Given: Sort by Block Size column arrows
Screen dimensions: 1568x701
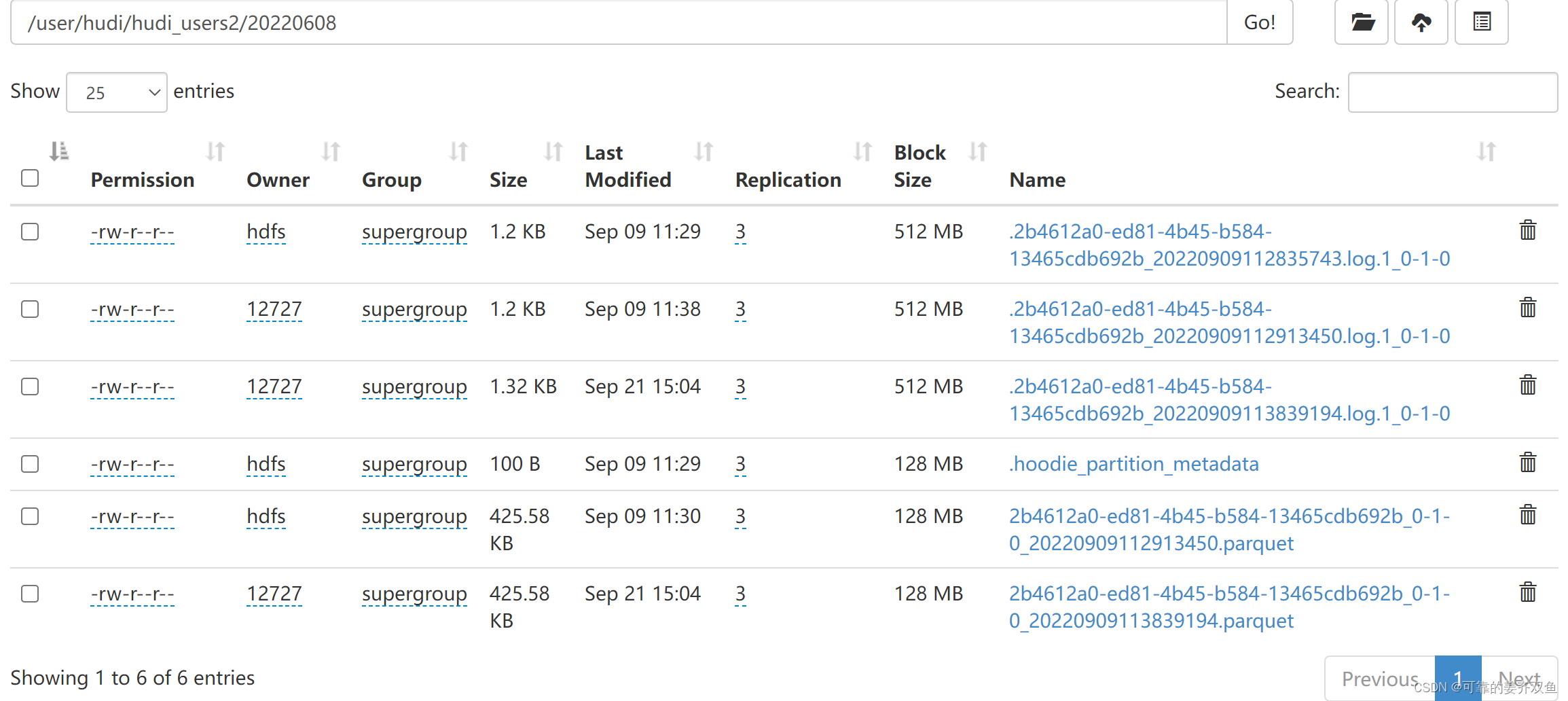Looking at the screenshot, I should 977,151.
